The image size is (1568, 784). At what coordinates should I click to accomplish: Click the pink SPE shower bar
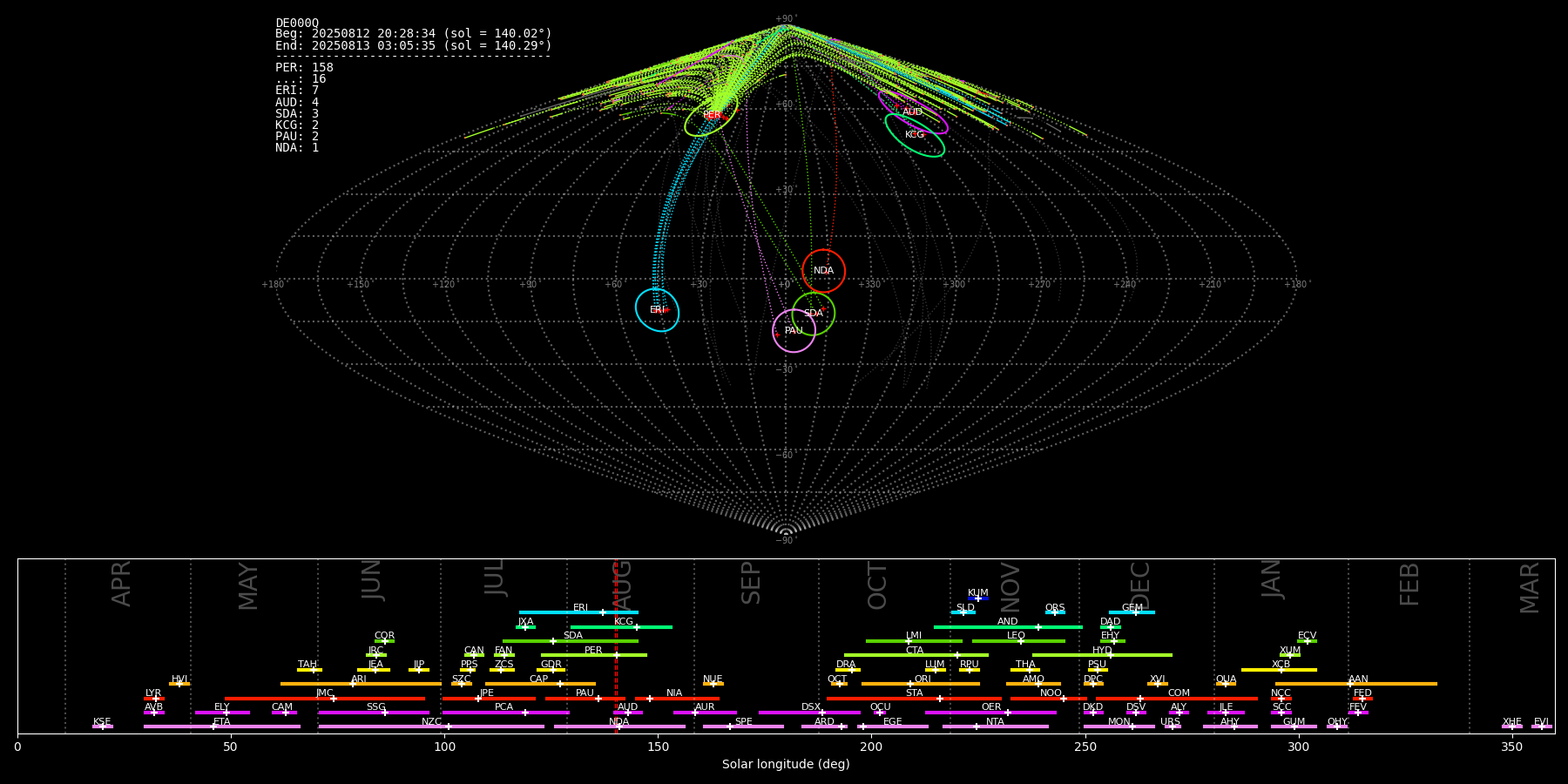click(x=743, y=727)
